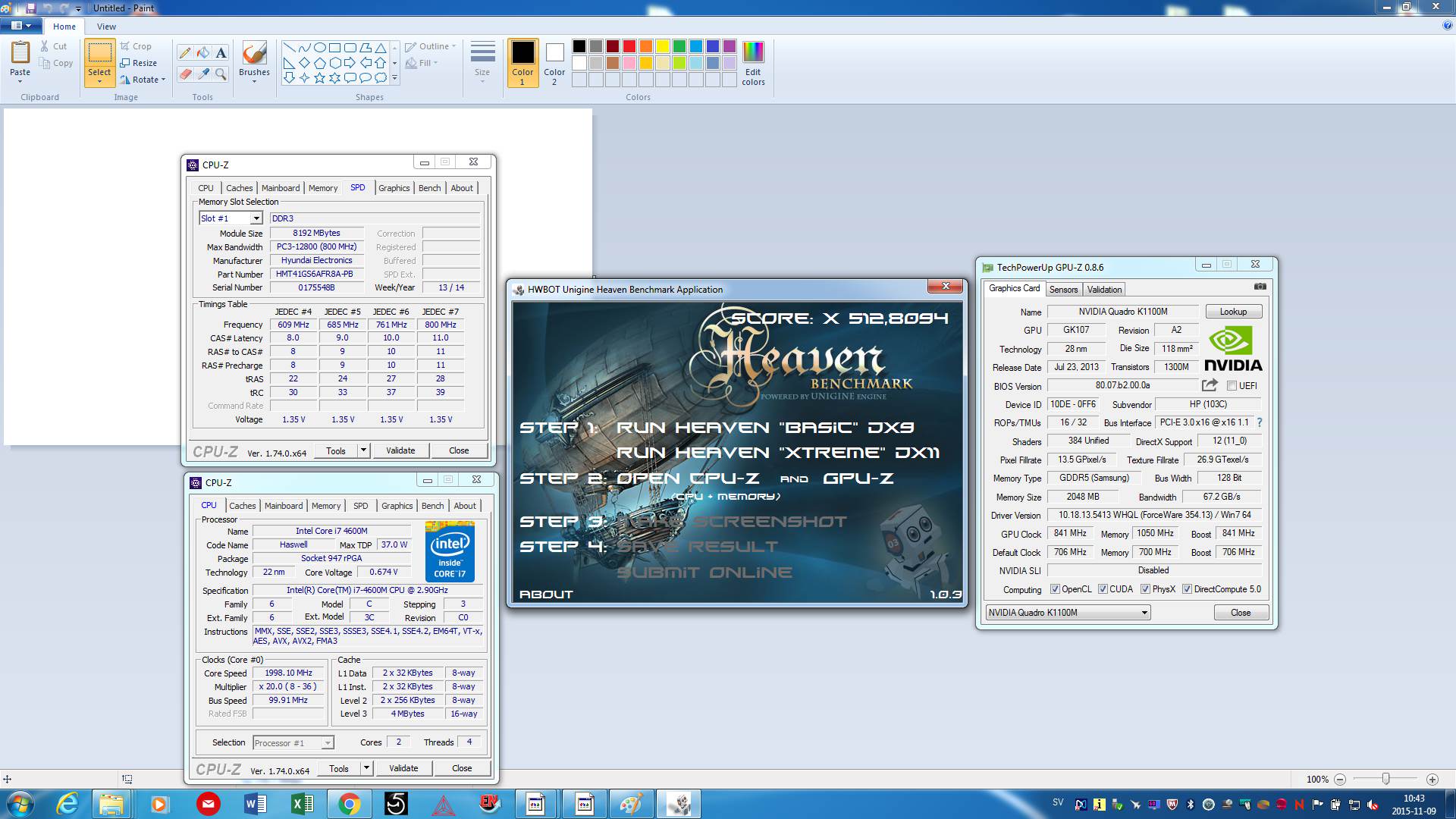Open the Mainboard tab in lower CPU-Z window
This screenshot has height=819, width=1456.
pos(284,506)
